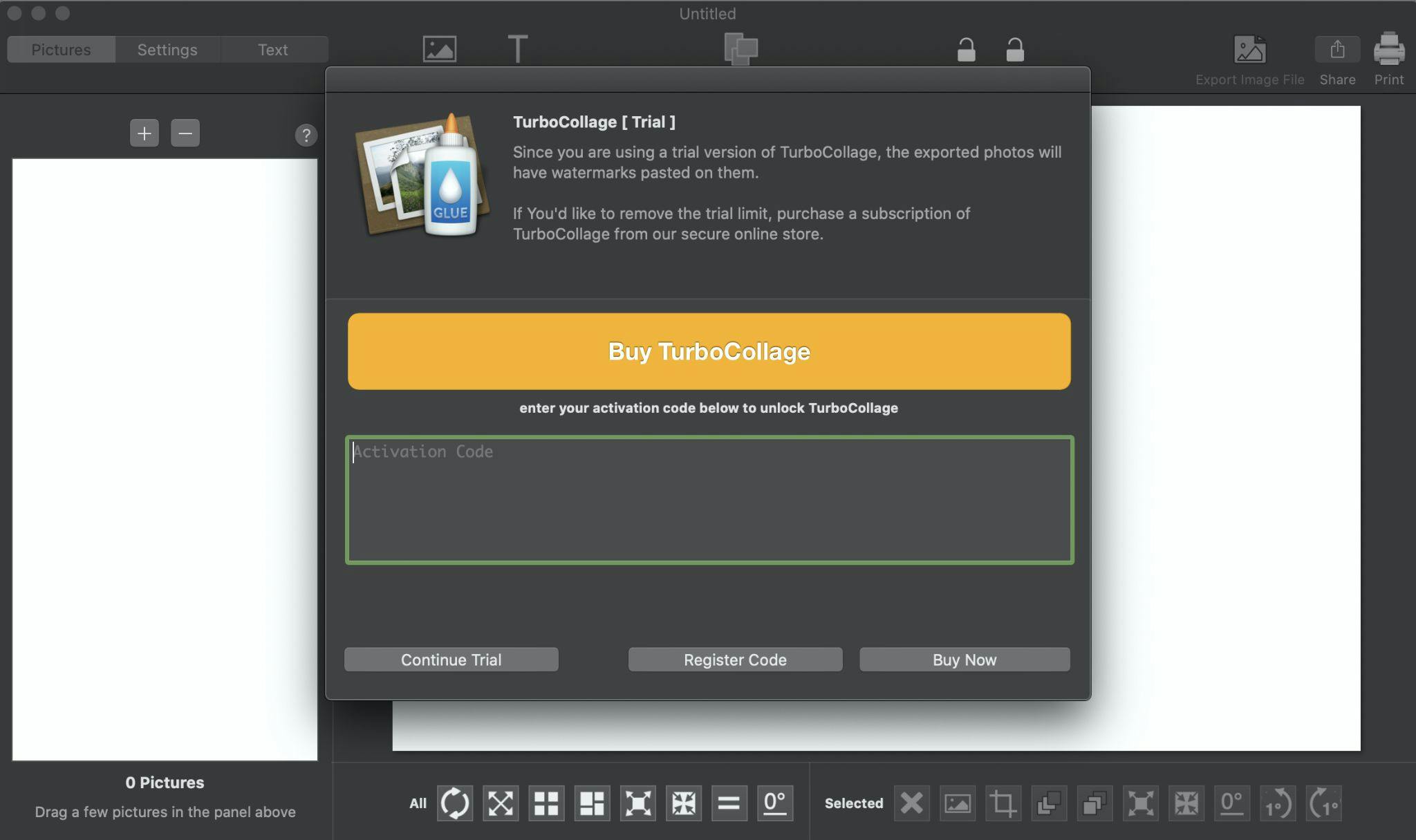Click inside the Activation Code field
1416x840 pixels.
pyautogui.click(x=709, y=501)
